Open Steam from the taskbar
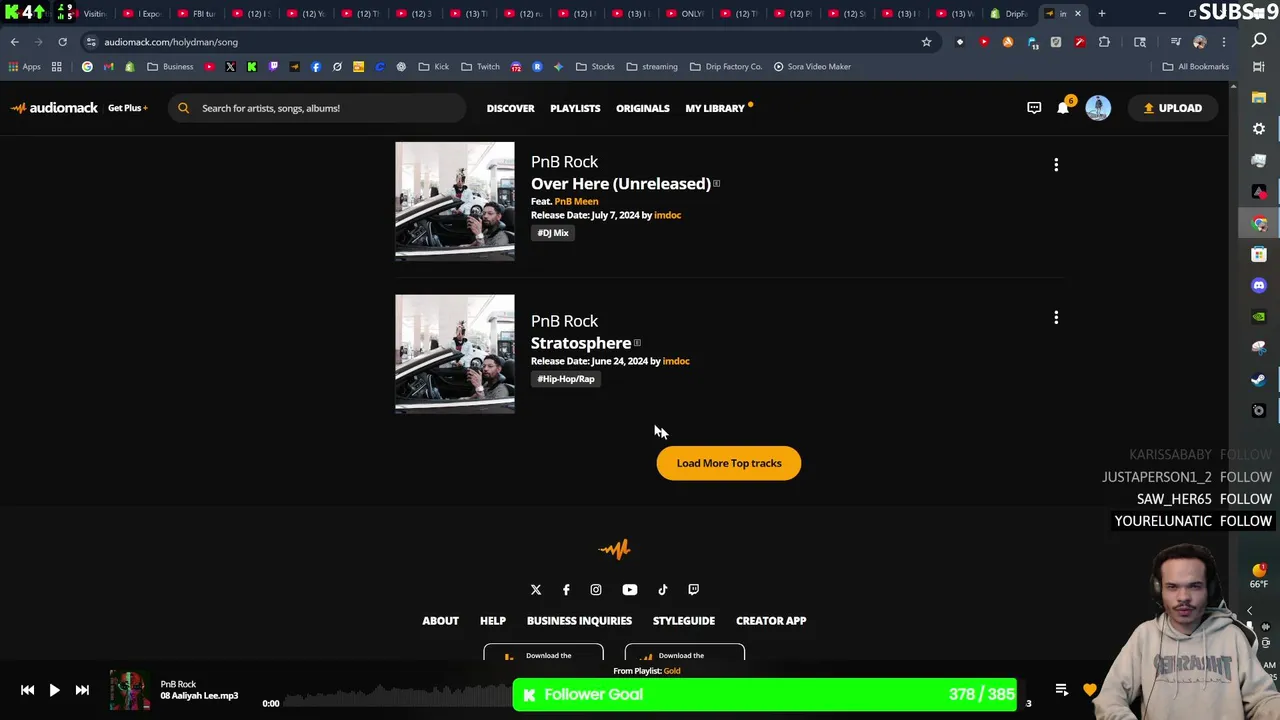1280x720 pixels. [1259, 379]
